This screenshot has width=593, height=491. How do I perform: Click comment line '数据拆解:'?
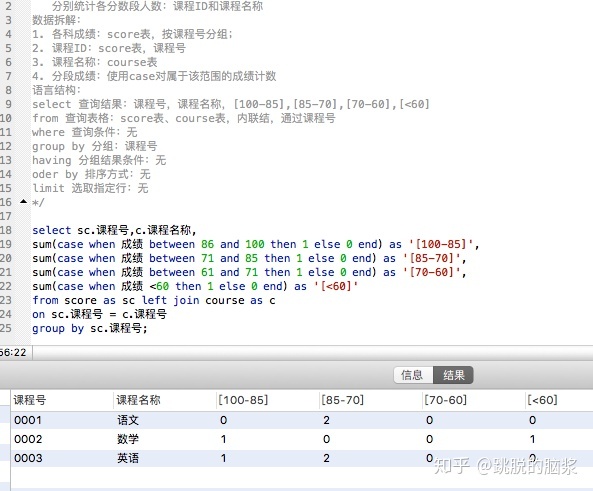pos(56,20)
